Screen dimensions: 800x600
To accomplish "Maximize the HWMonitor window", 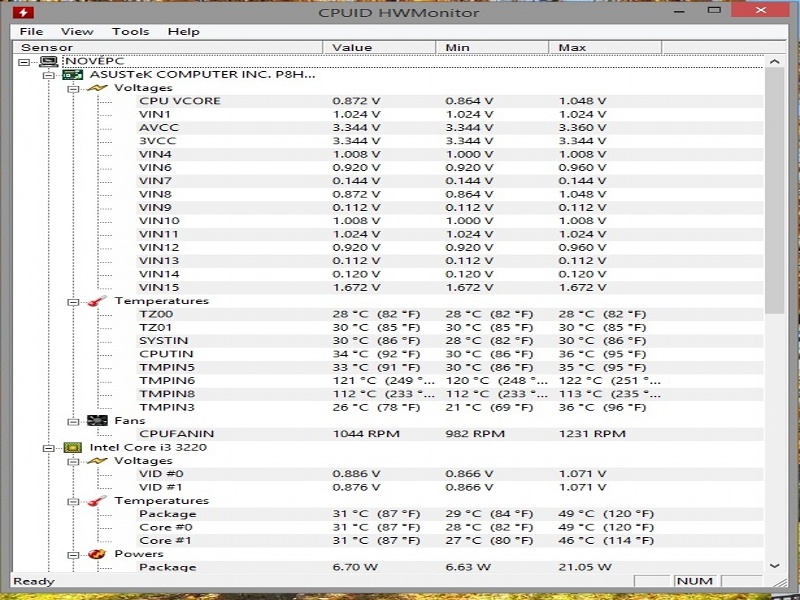I will 714,10.
